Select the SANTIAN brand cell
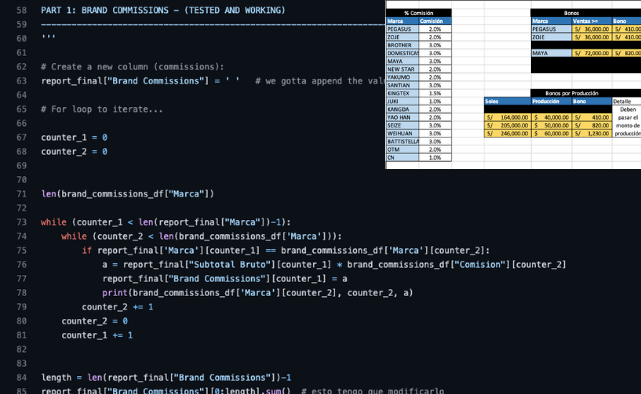Image resolution: width=641 pixels, height=394 pixels. coord(402,85)
